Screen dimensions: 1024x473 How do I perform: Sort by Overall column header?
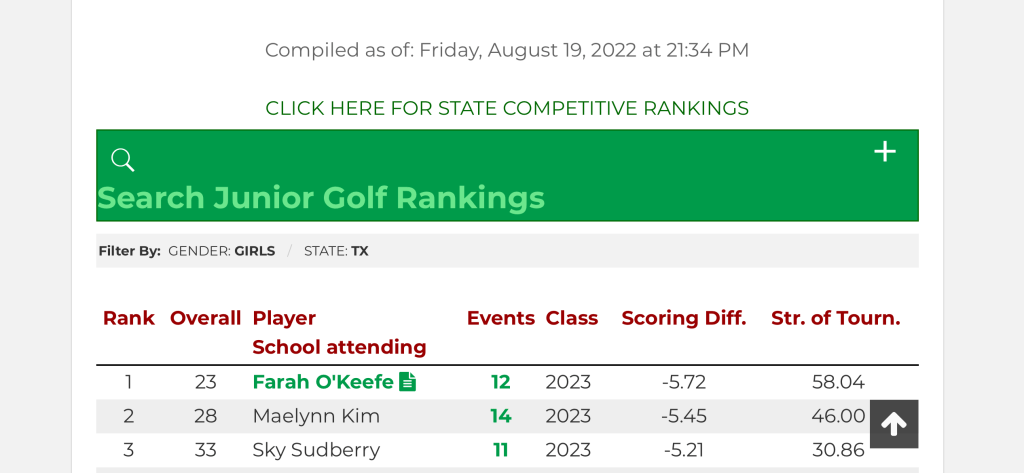coord(205,318)
